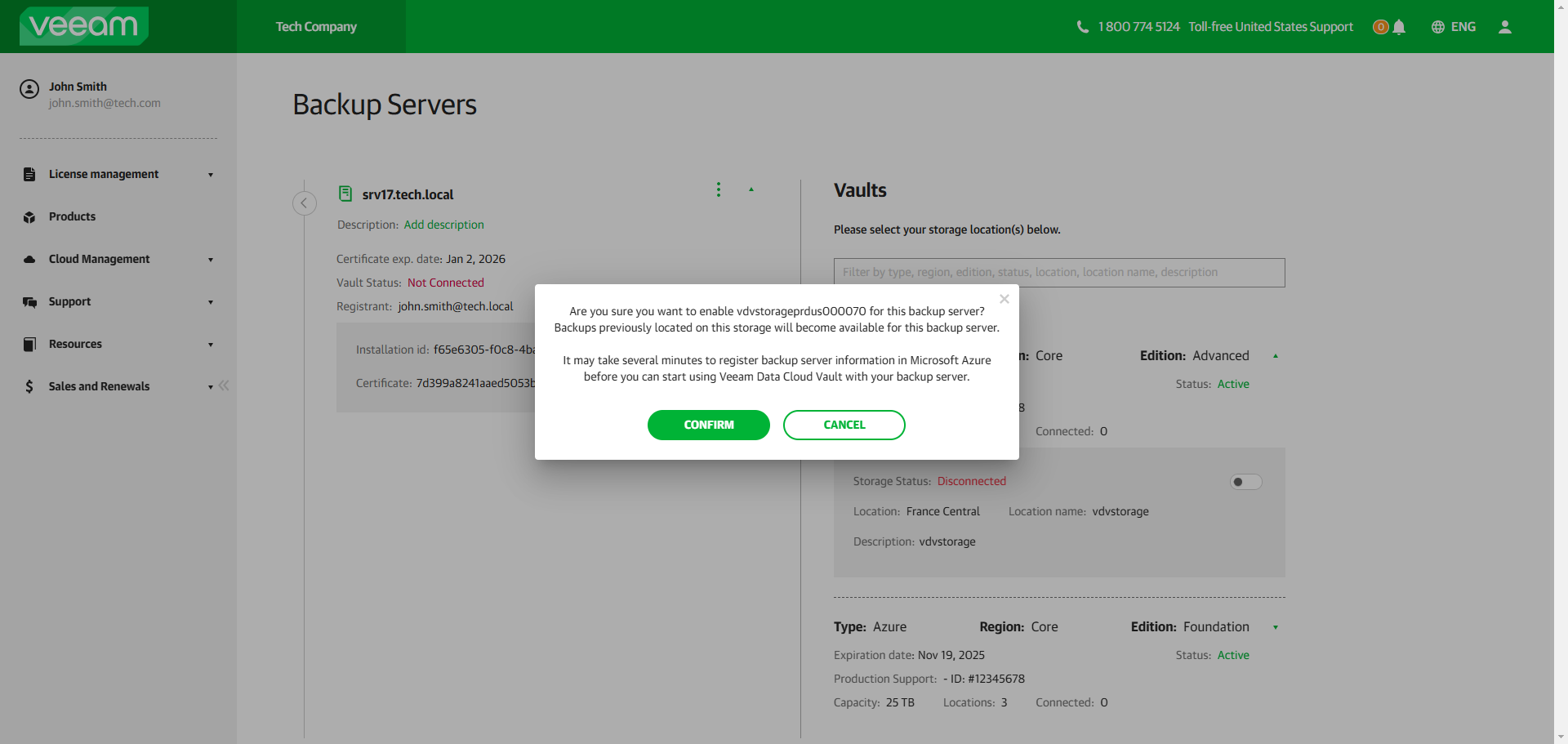The height and width of the screenshot is (744, 1568).
Task: Cancel the enable storage dialog
Action: coord(844,425)
